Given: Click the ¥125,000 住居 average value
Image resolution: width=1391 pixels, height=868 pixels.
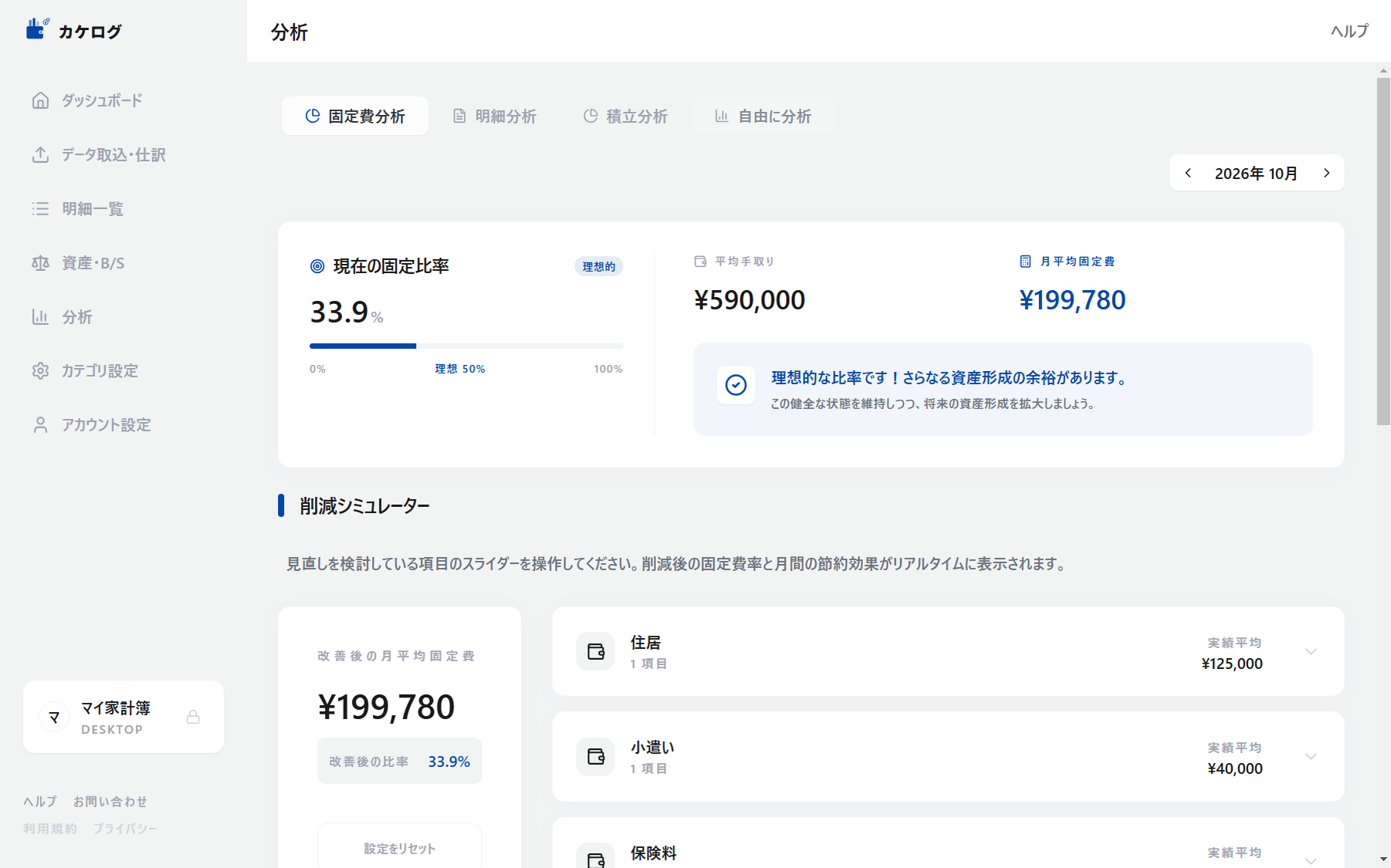Looking at the screenshot, I should (1232, 664).
